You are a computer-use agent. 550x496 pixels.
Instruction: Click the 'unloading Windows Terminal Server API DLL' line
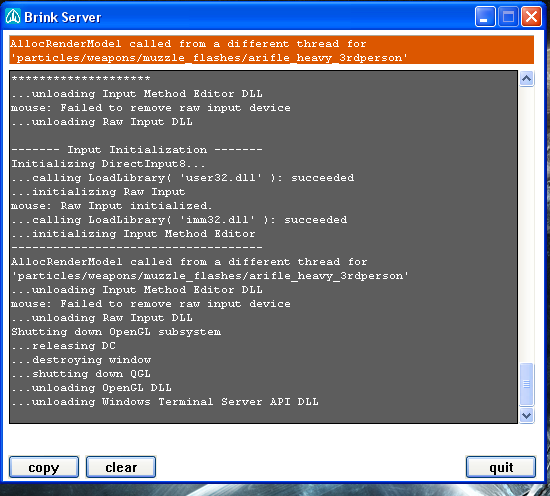click(x=165, y=402)
